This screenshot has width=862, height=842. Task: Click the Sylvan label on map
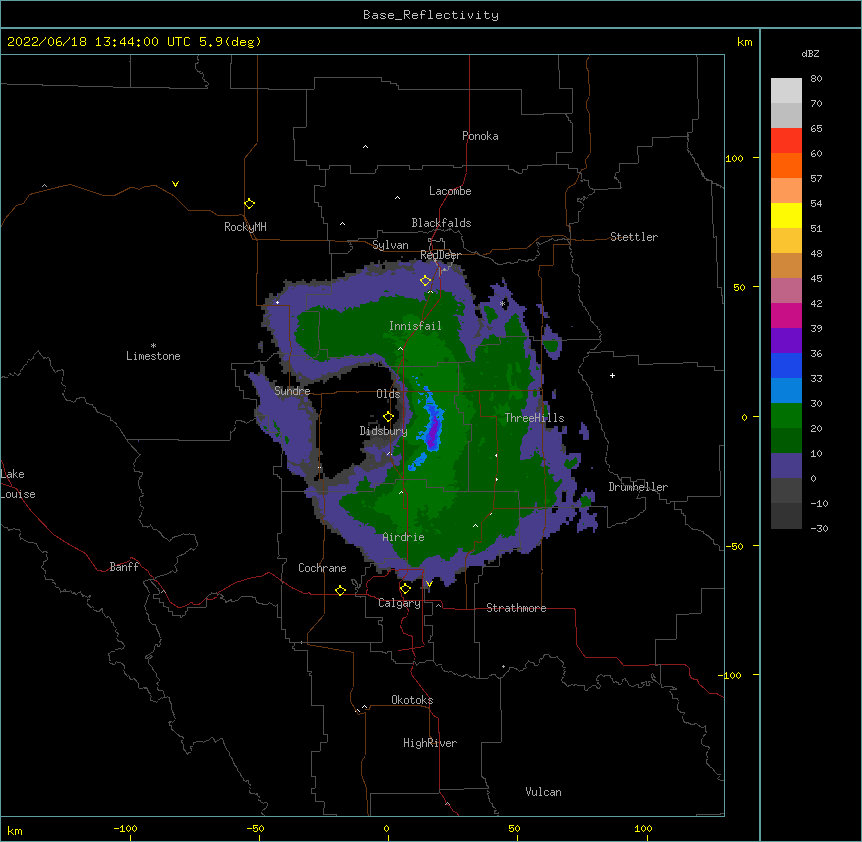390,245
